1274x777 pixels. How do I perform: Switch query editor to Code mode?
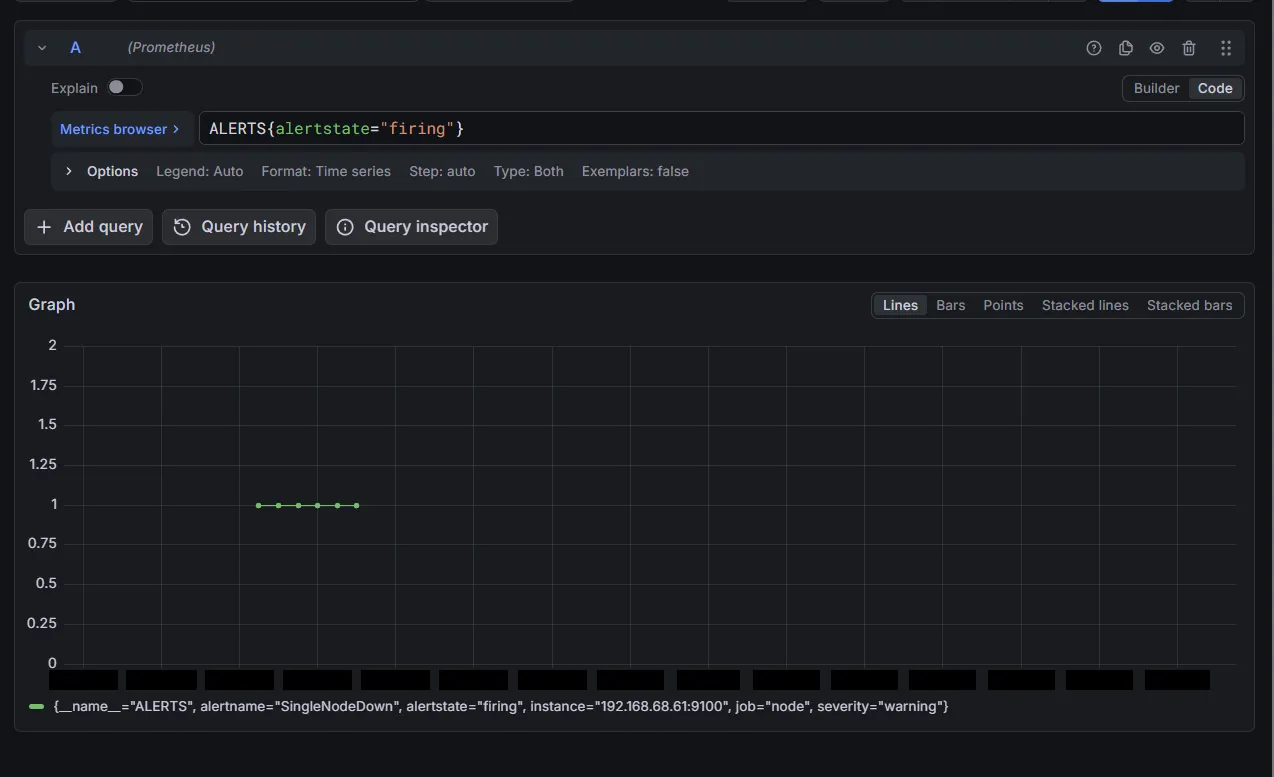click(x=1215, y=88)
